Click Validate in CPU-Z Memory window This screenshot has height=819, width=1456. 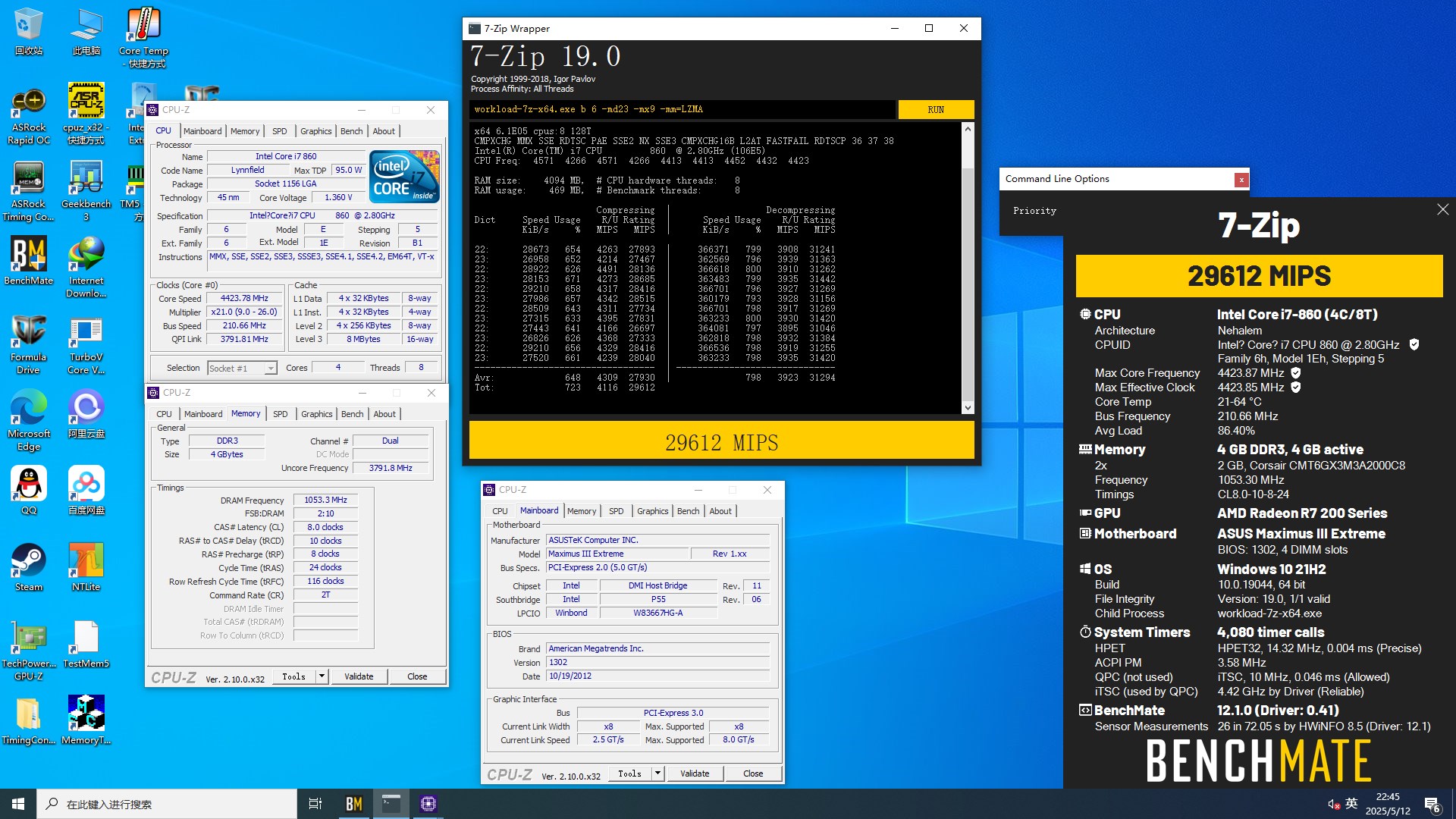[x=359, y=676]
